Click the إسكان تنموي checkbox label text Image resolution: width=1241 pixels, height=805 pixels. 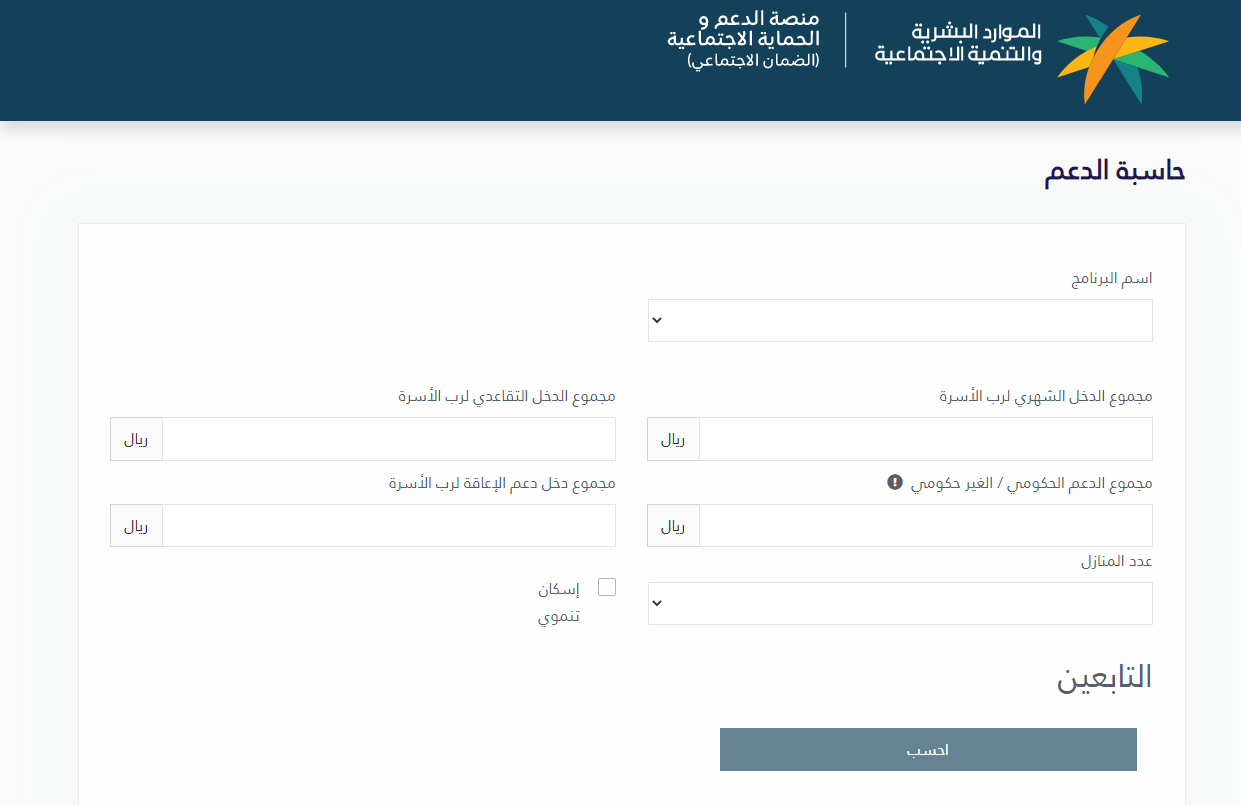(x=559, y=602)
